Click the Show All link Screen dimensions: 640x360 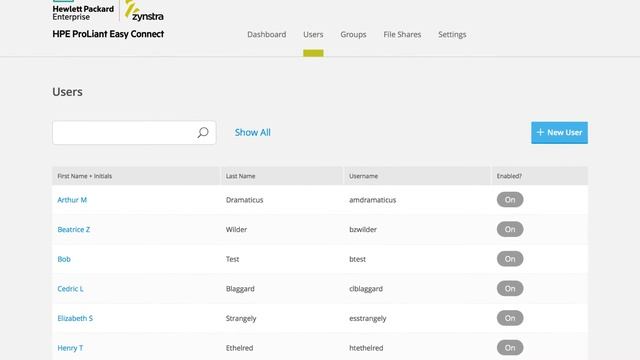point(253,132)
